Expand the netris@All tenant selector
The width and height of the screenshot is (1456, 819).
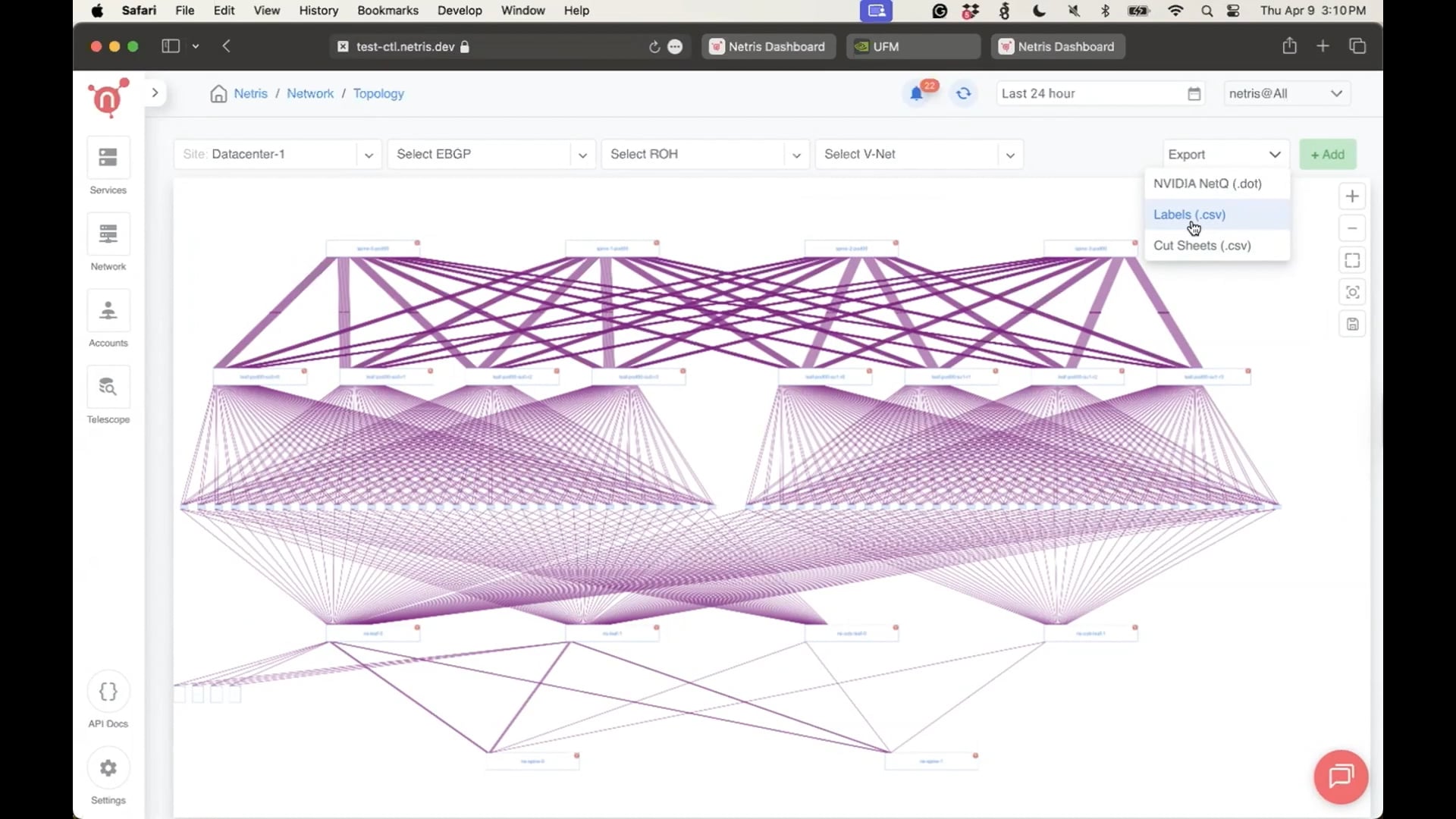pos(1287,93)
